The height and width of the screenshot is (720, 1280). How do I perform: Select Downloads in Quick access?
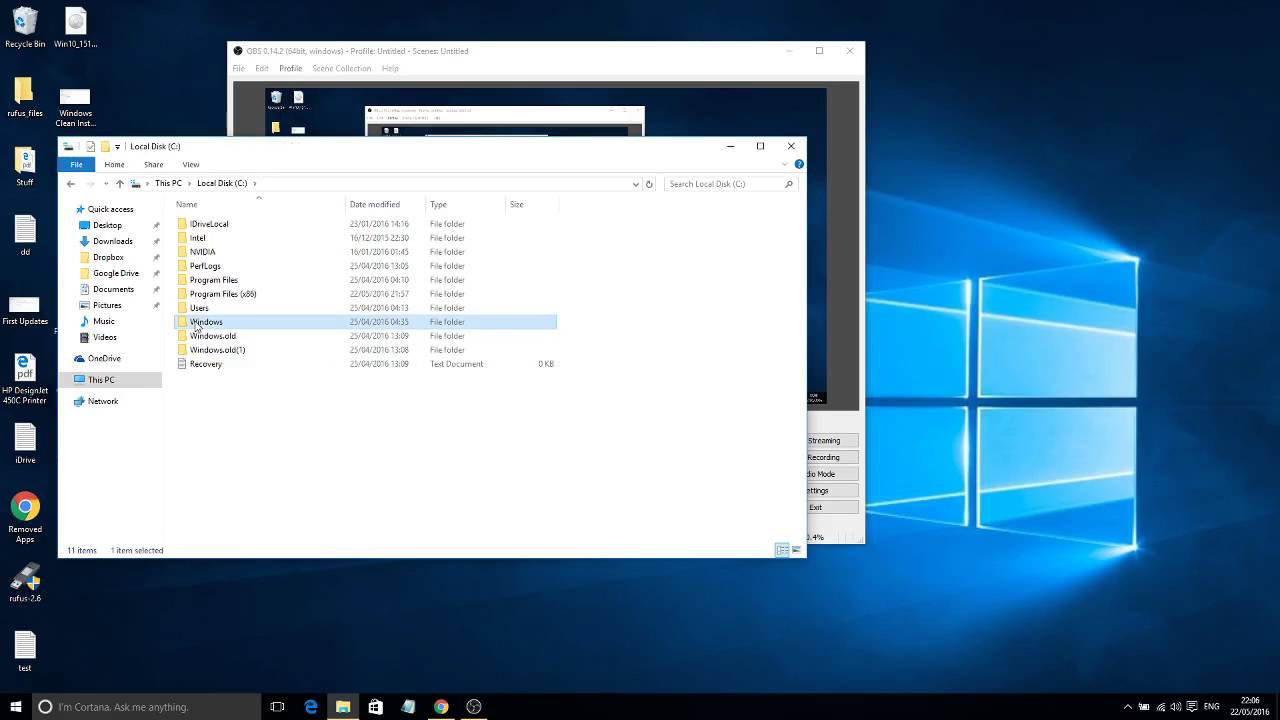(112, 241)
